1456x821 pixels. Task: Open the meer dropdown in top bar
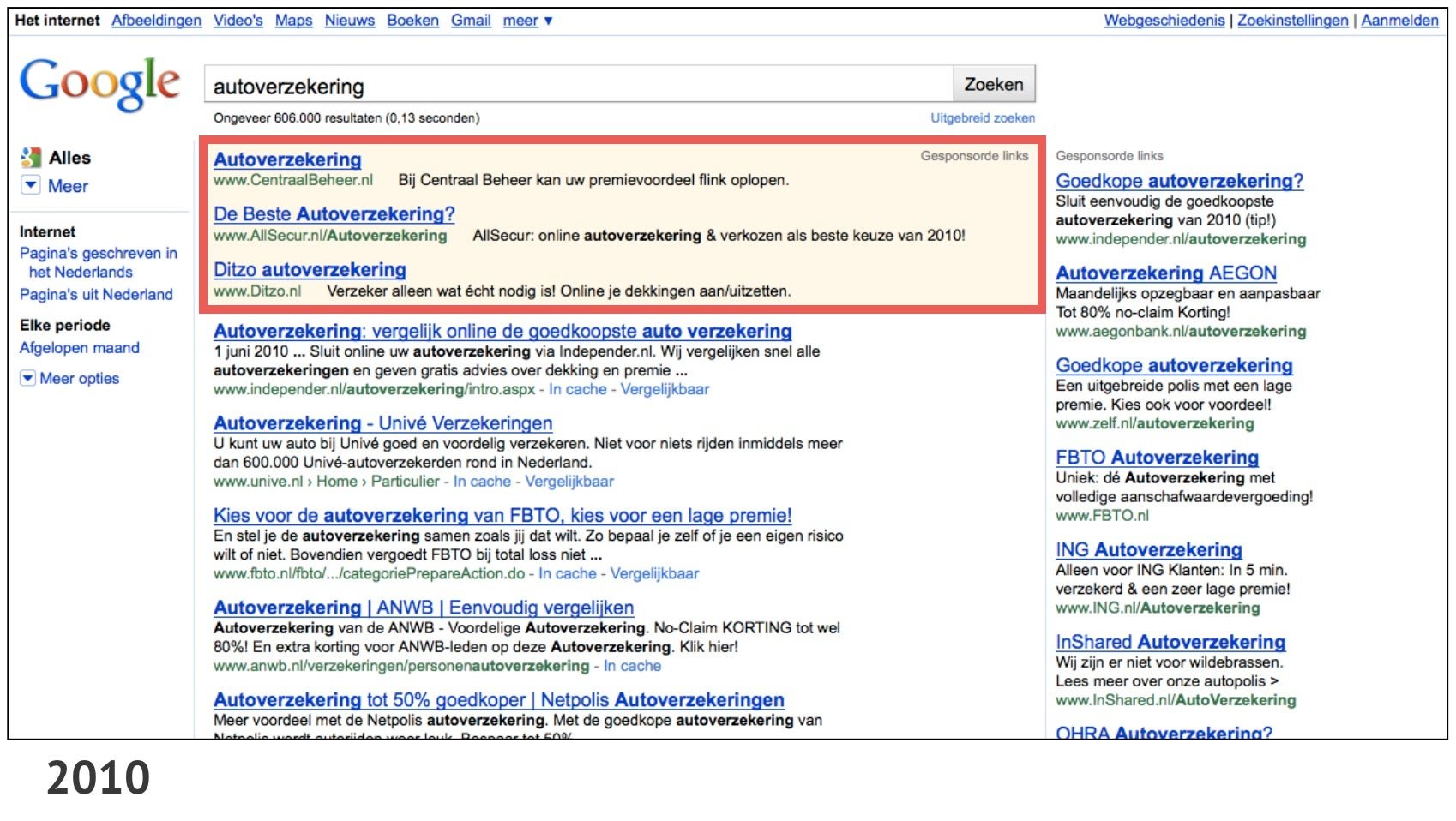tap(527, 21)
